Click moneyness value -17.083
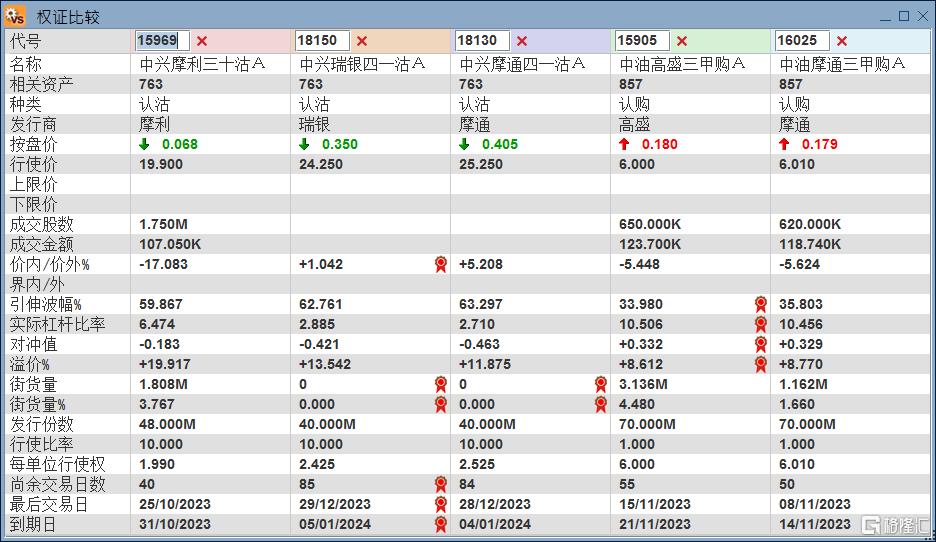Screen dimensions: 936x542 [163, 264]
